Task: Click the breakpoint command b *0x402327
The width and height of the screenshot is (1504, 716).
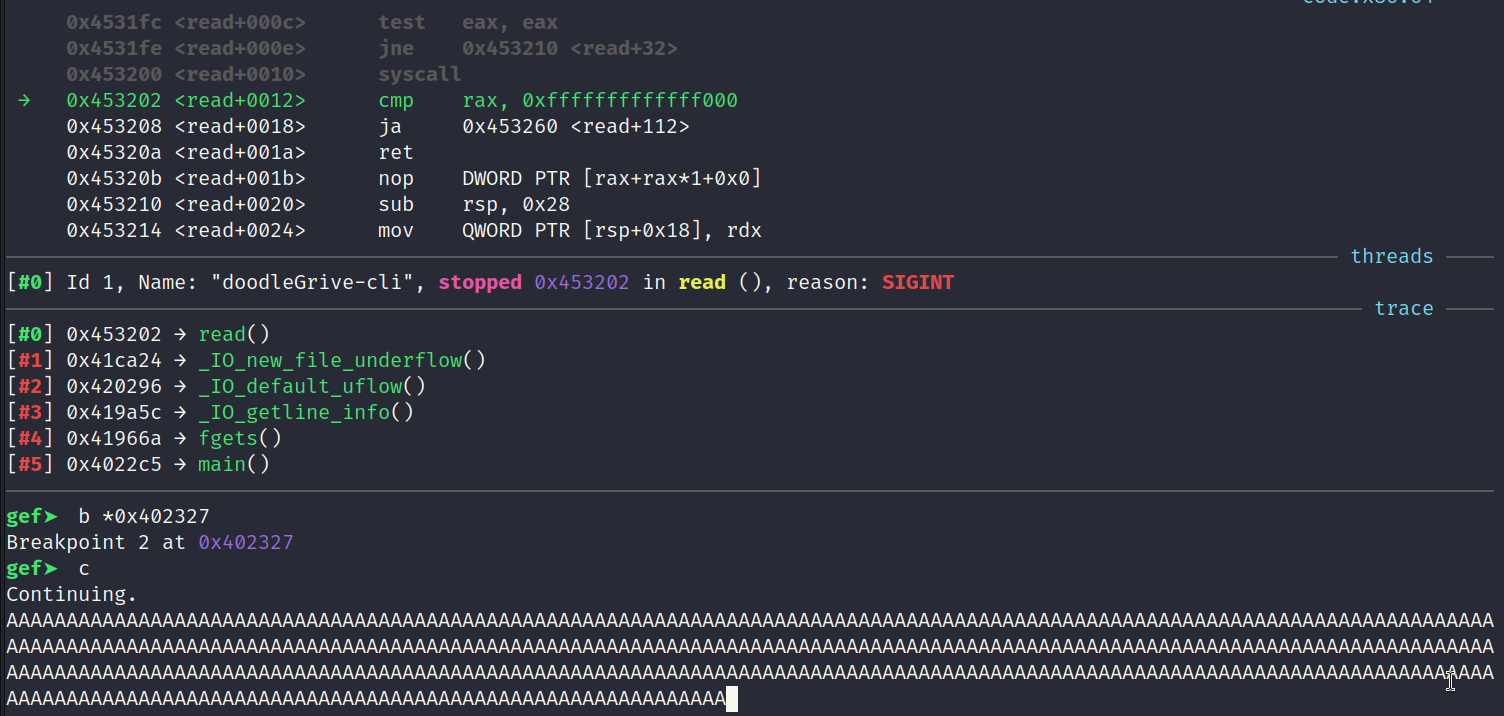Action: pos(144,516)
